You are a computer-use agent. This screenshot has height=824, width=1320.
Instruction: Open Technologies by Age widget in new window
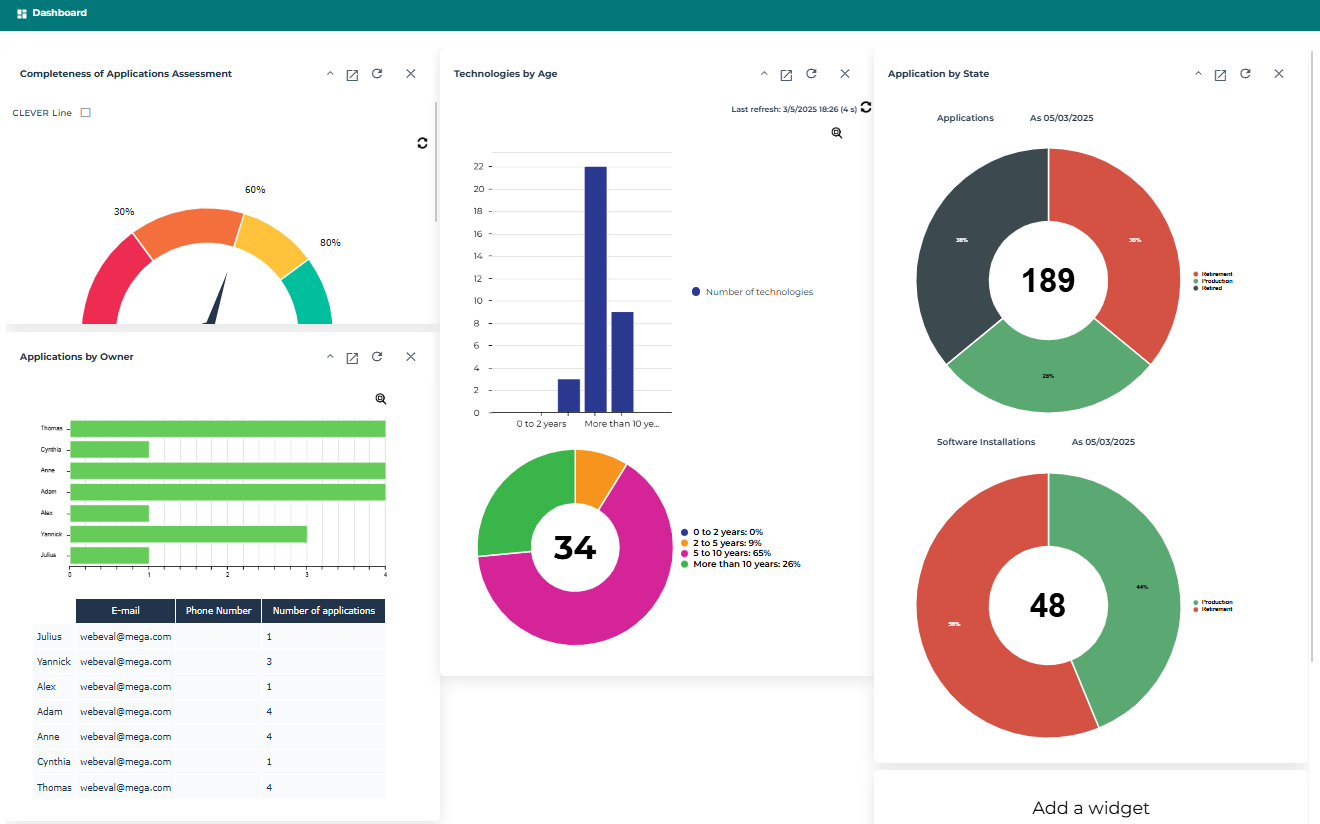pyautogui.click(x=786, y=75)
